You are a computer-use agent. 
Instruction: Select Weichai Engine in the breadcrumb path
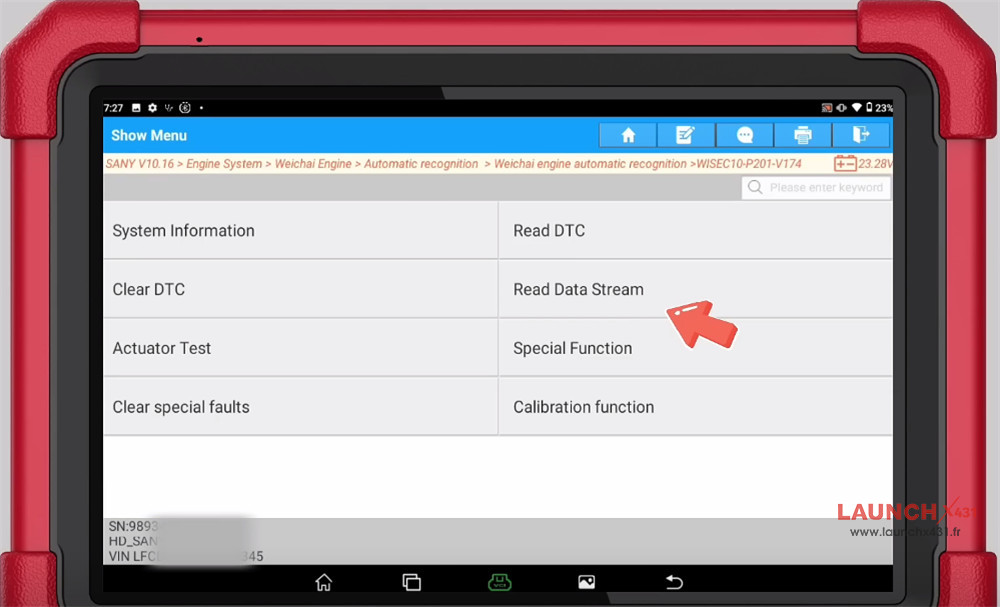[x=313, y=163]
